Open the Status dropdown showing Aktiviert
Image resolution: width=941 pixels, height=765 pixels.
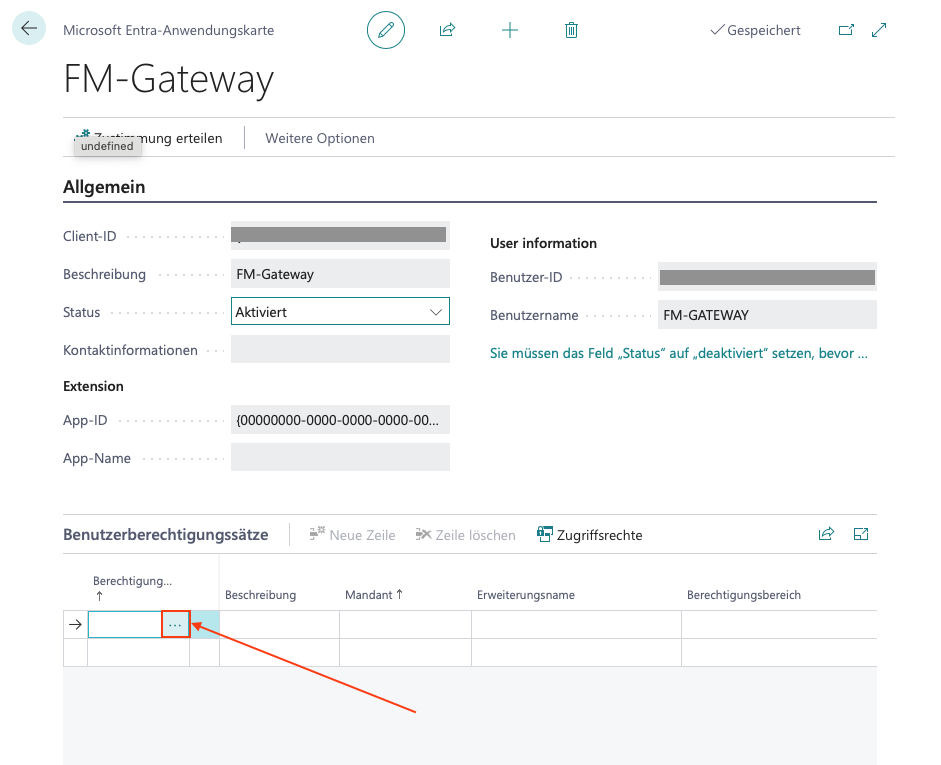click(x=340, y=311)
